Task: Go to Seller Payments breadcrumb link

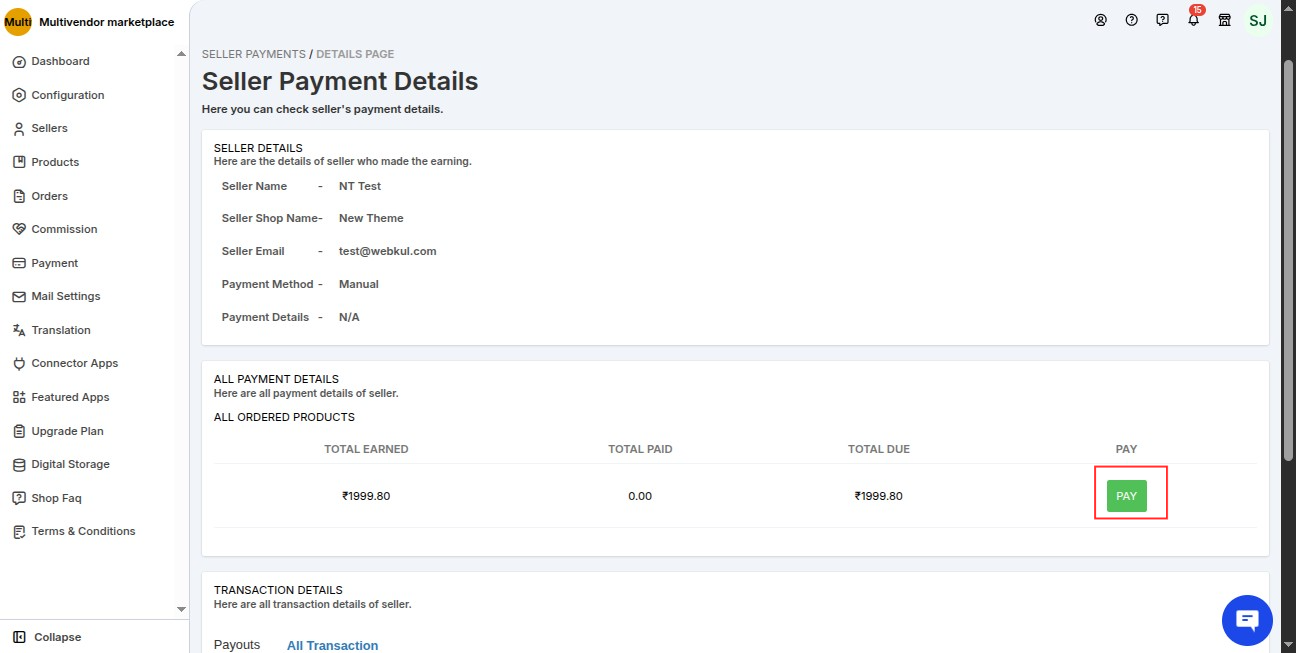Action: point(253,54)
